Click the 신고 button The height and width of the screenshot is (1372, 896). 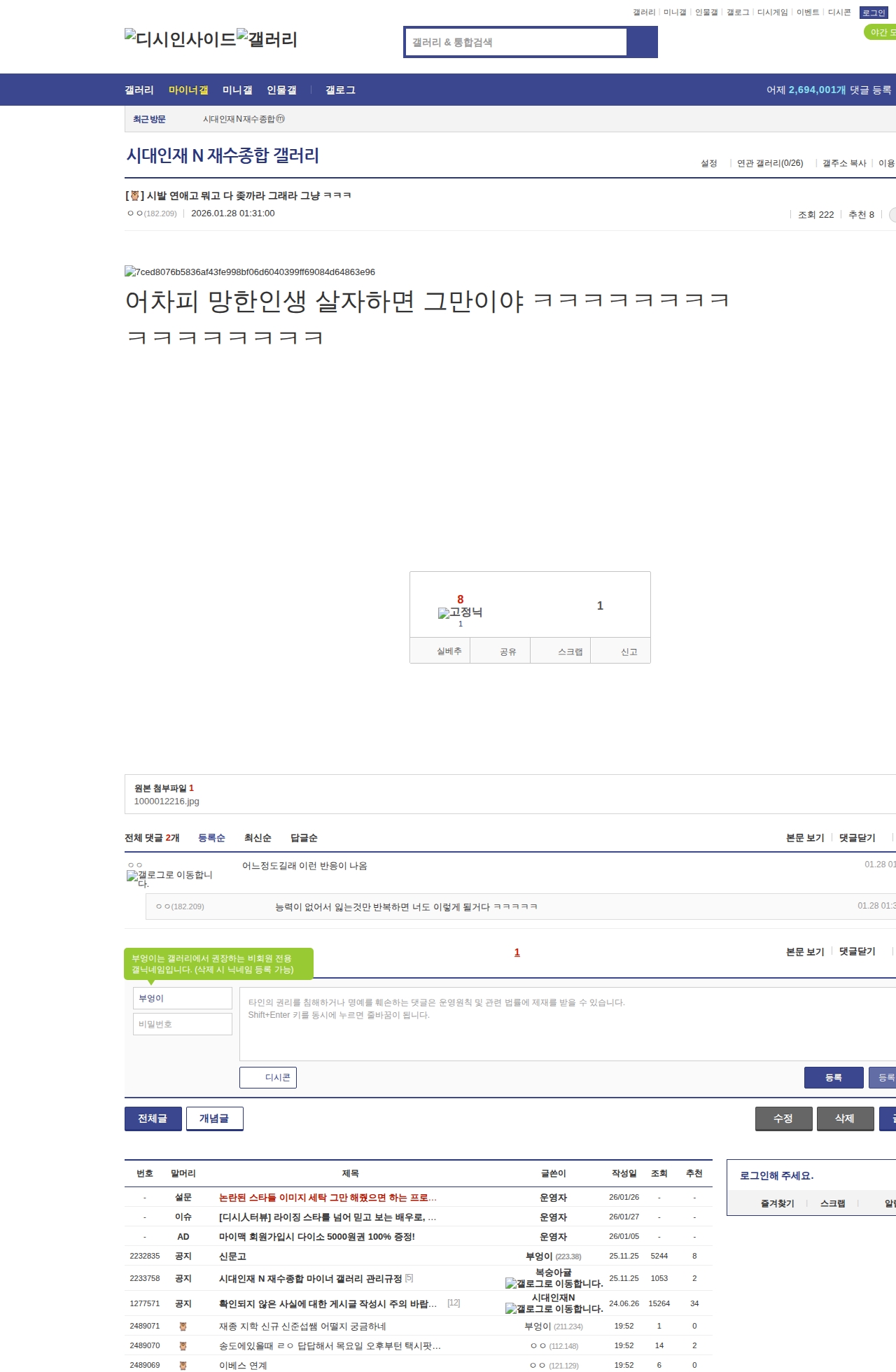621,651
